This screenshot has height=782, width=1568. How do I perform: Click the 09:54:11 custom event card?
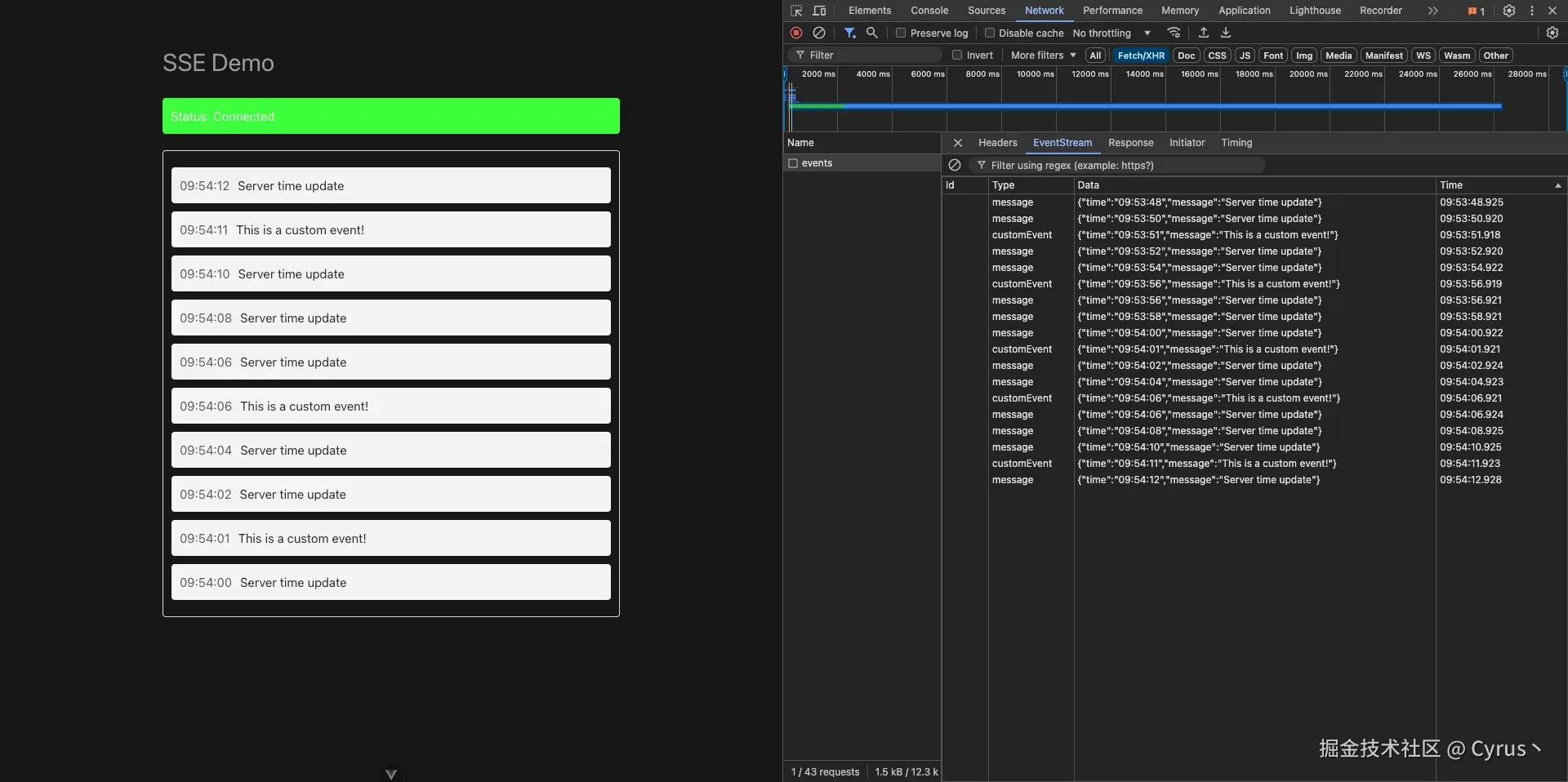[x=391, y=230]
